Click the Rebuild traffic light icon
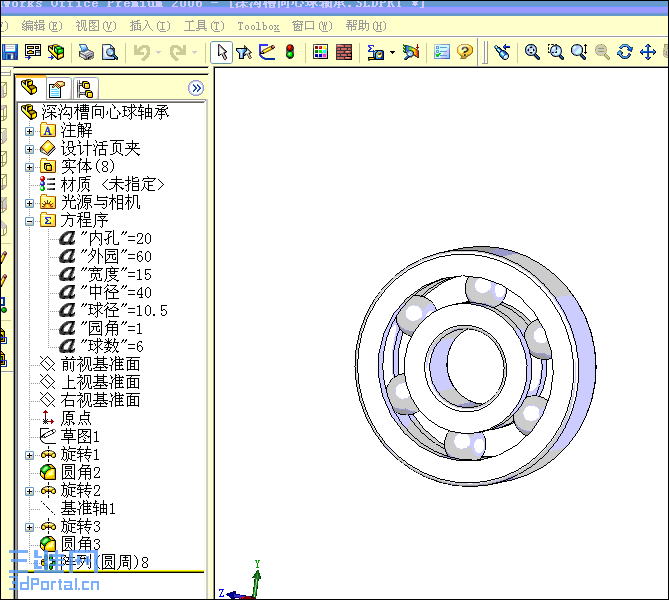The image size is (669, 600). [290, 52]
